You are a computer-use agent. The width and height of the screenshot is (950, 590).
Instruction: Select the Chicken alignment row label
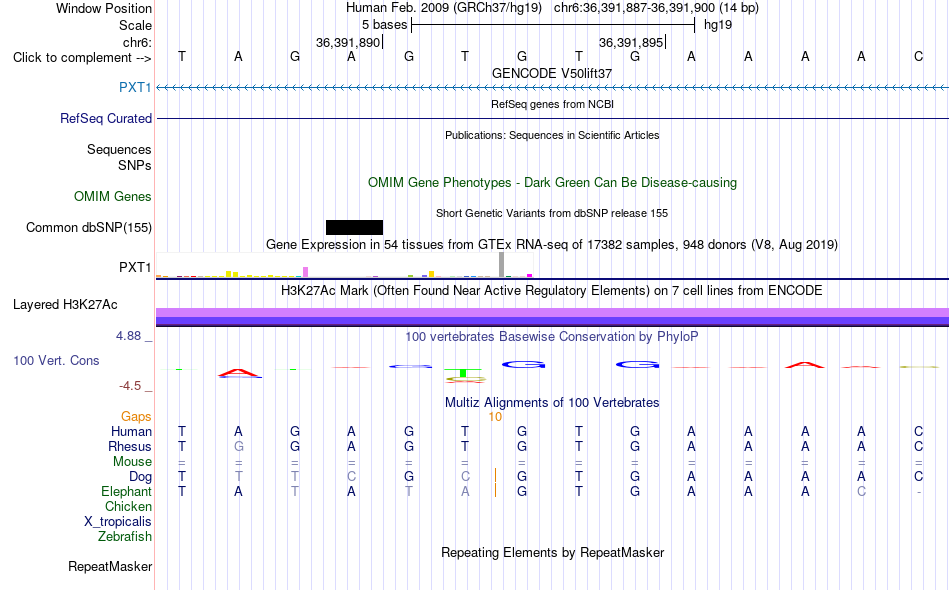click(128, 506)
